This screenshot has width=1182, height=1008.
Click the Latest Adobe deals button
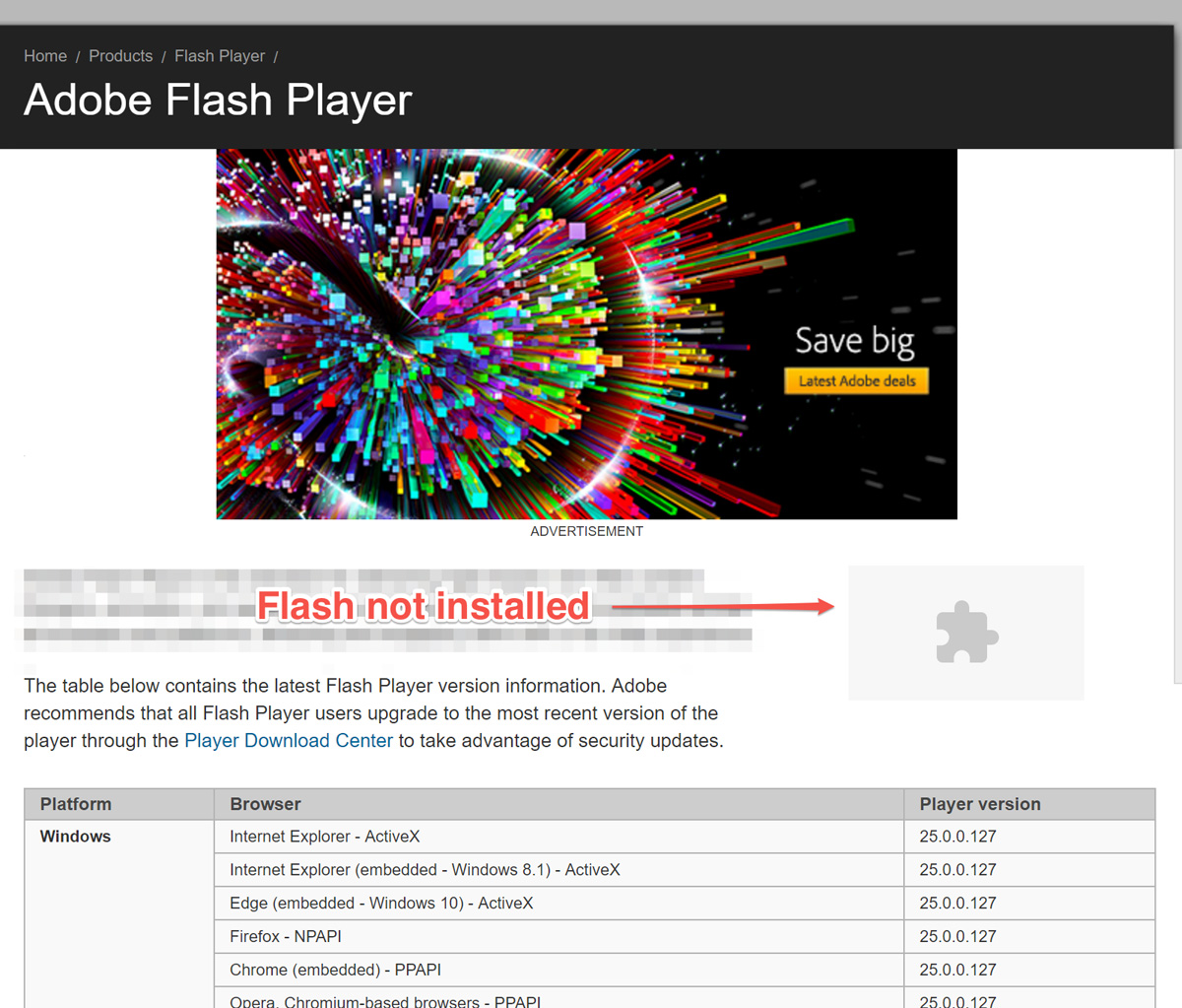tap(857, 381)
